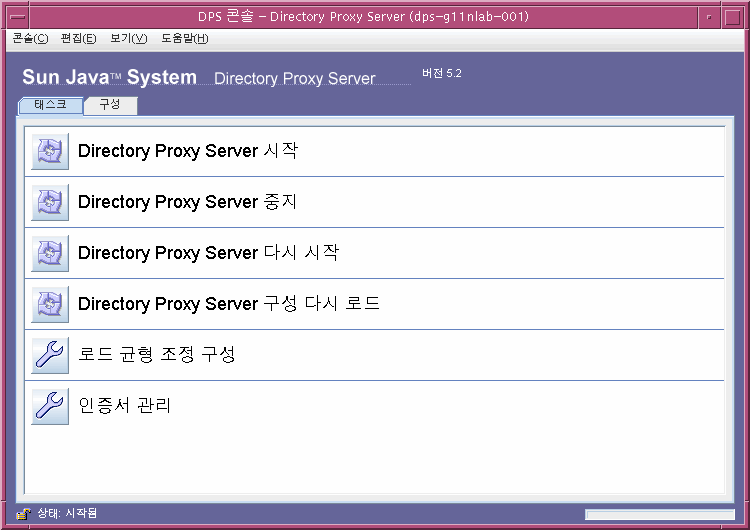Open the 콘솔(C) menu
This screenshot has width=750, height=530.
point(31,39)
